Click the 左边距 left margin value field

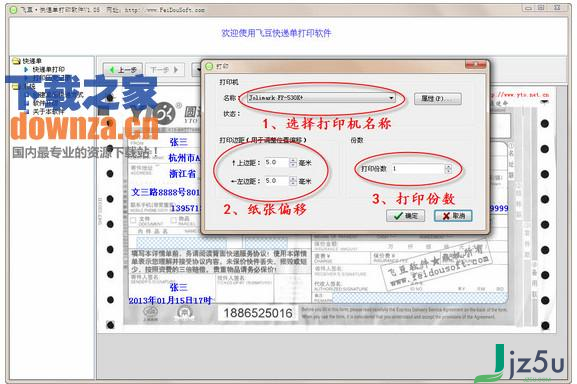(276, 181)
